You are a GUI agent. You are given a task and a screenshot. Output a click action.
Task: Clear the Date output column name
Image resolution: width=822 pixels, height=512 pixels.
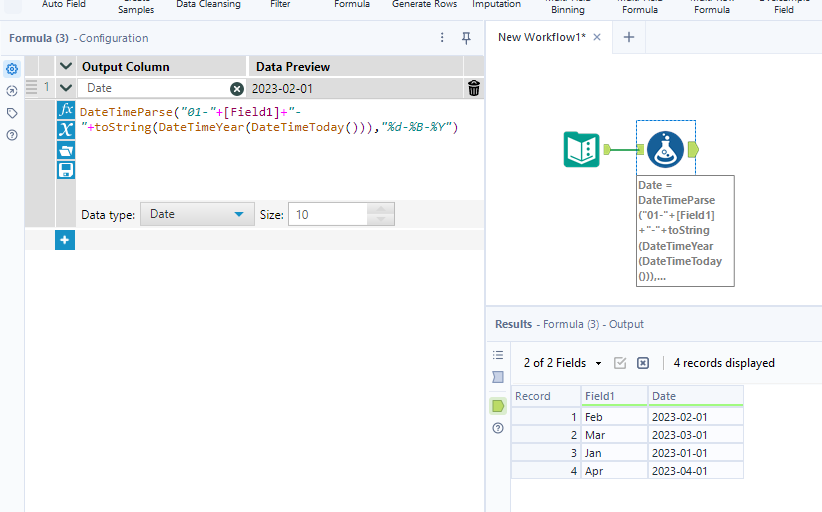click(237, 88)
